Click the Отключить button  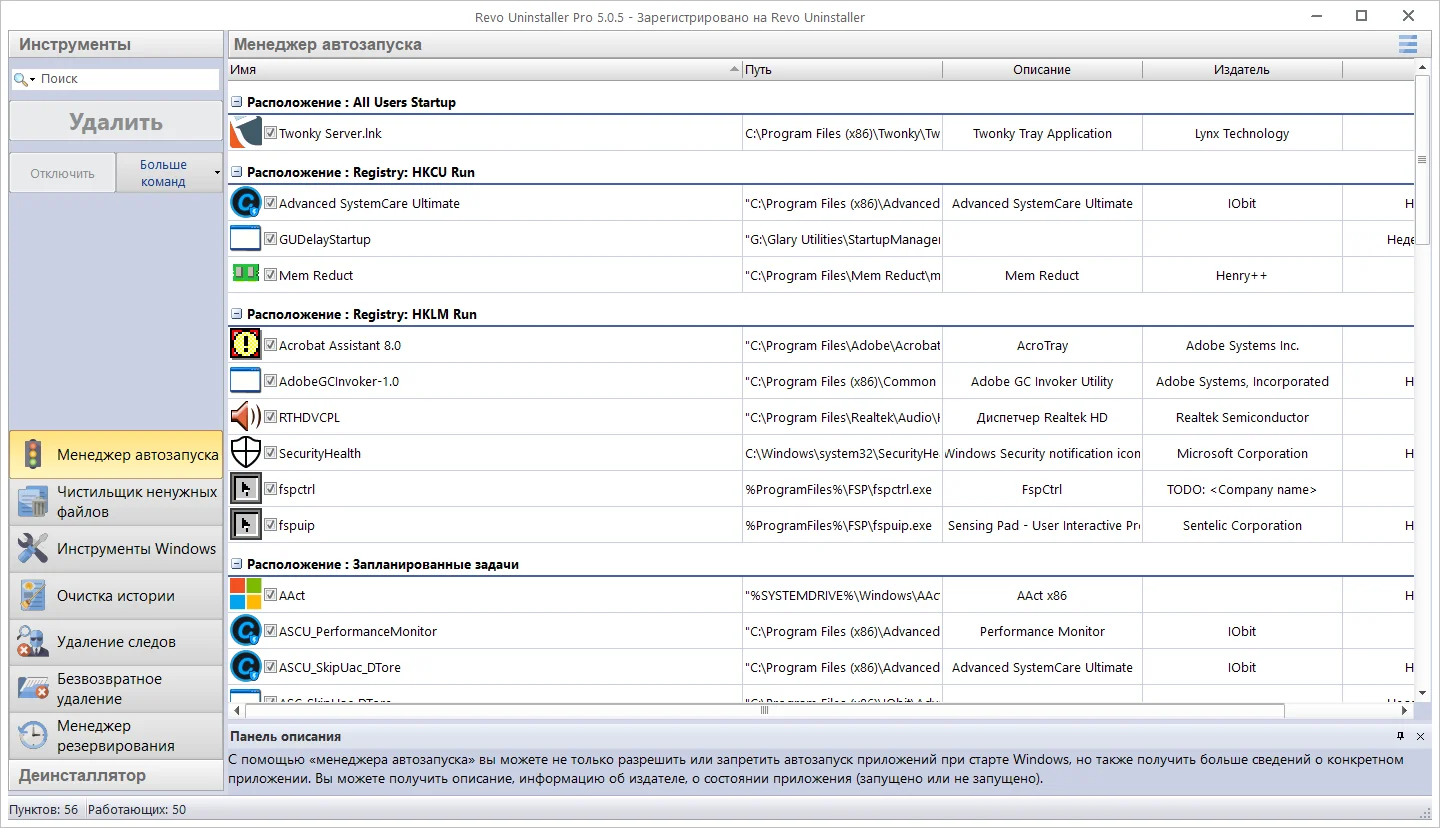62,173
